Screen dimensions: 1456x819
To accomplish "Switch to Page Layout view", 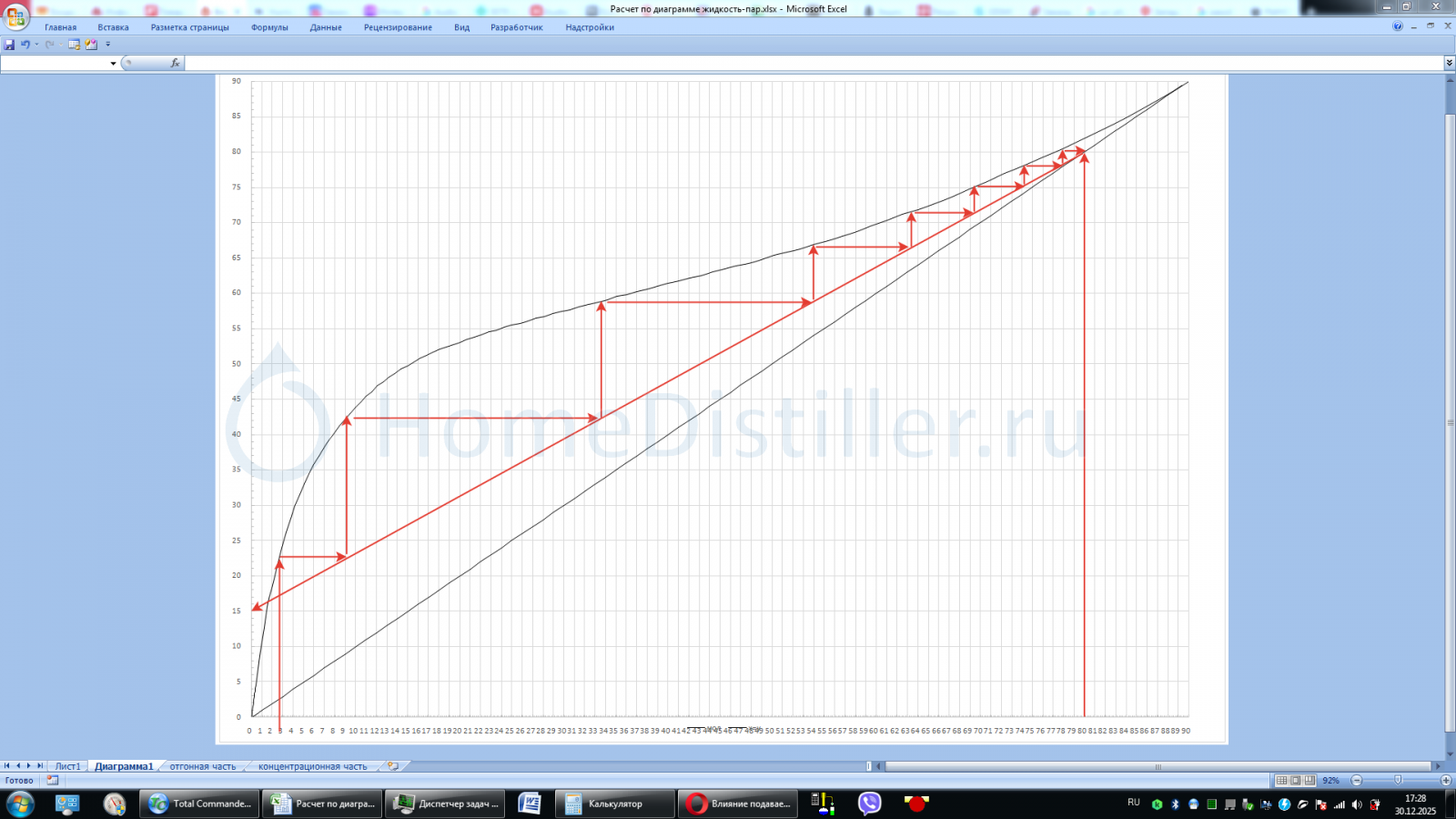I will click(x=1296, y=781).
